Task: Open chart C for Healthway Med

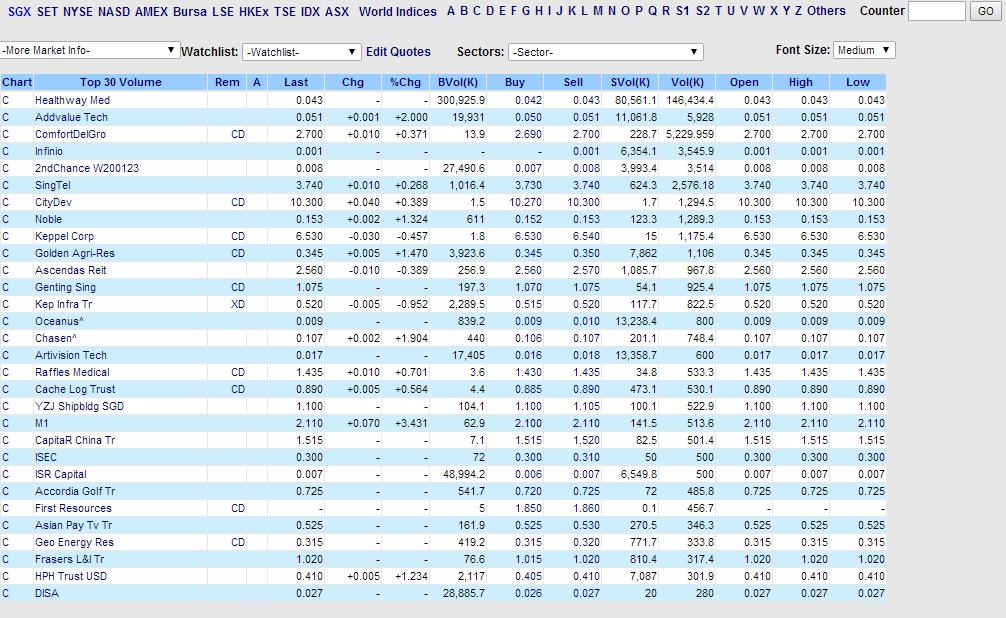Action: 6,100
